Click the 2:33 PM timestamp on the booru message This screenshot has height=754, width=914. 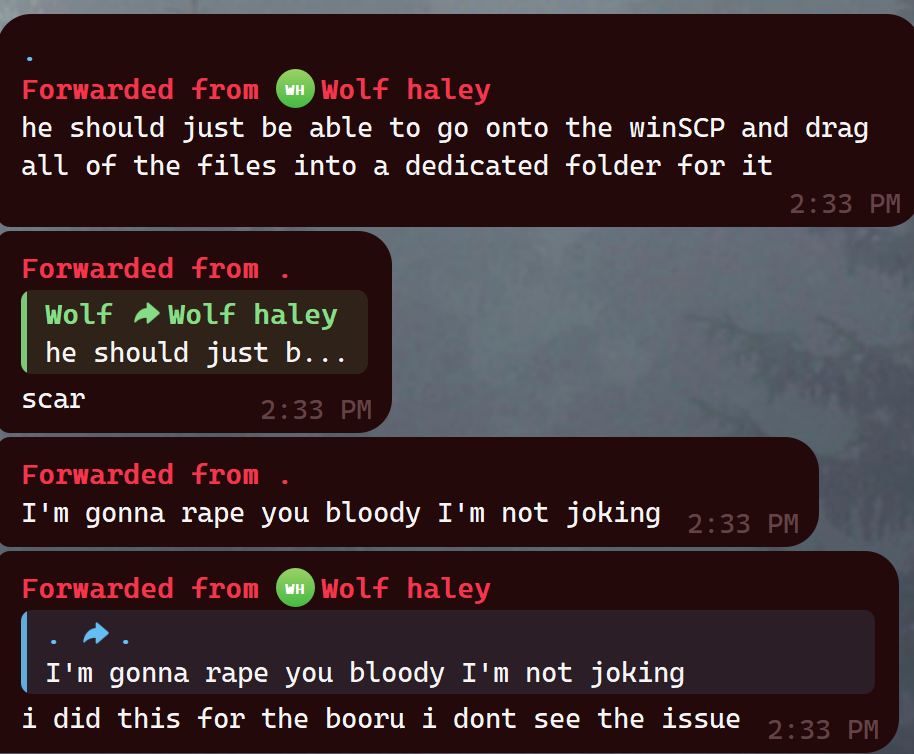(x=823, y=730)
